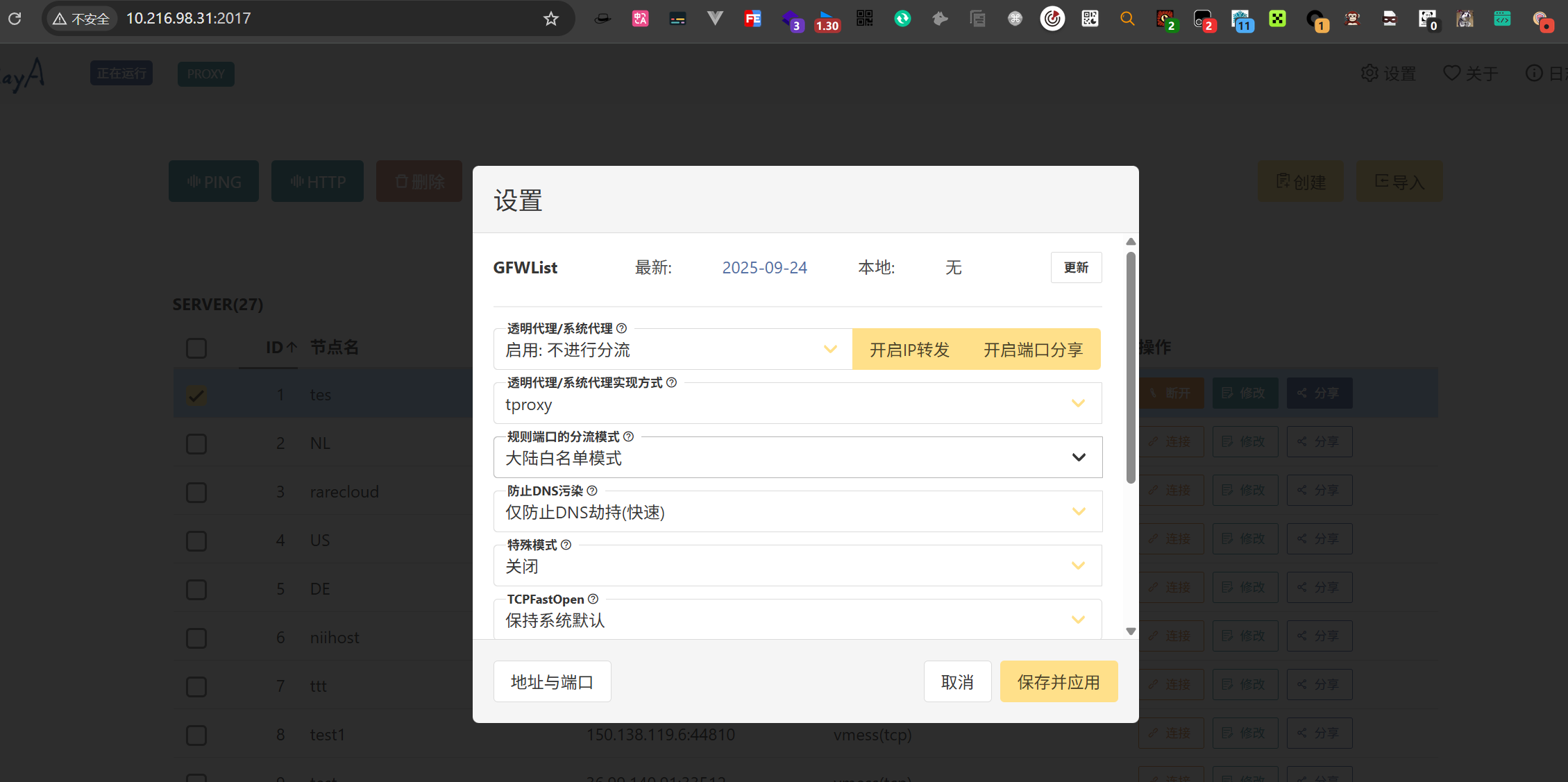This screenshot has width=1568, height=782.
Task: Open the 仅防止DNS劫持(快速) dropdown
Action: point(797,512)
